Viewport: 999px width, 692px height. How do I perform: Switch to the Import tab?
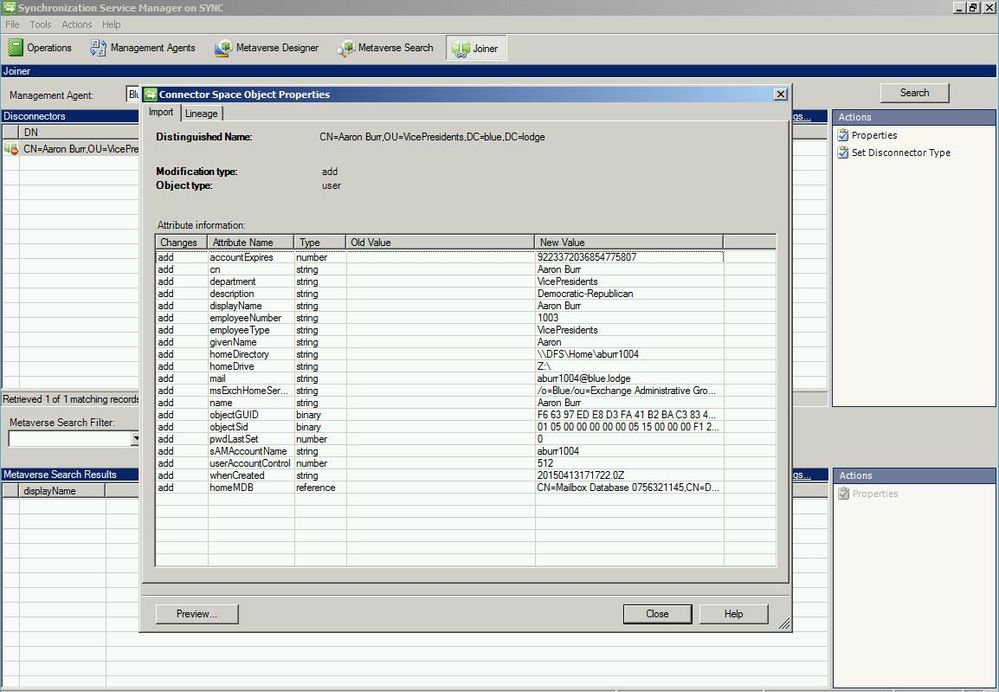point(161,112)
